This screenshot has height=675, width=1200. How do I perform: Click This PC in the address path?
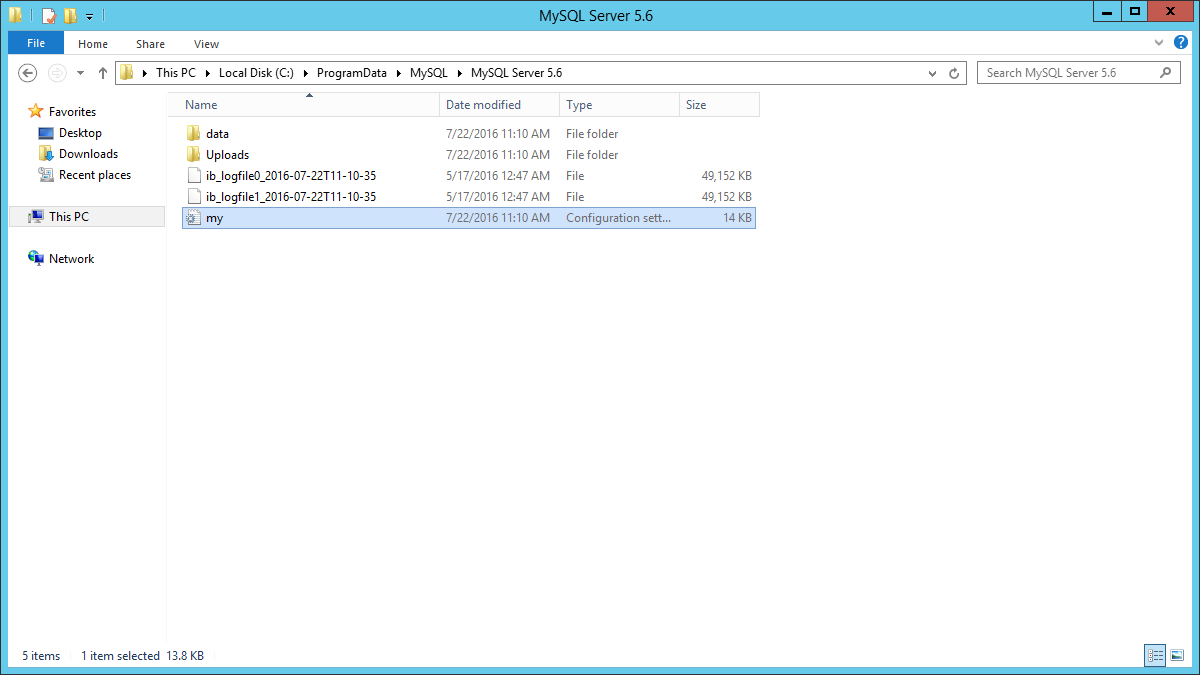(176, 73)
